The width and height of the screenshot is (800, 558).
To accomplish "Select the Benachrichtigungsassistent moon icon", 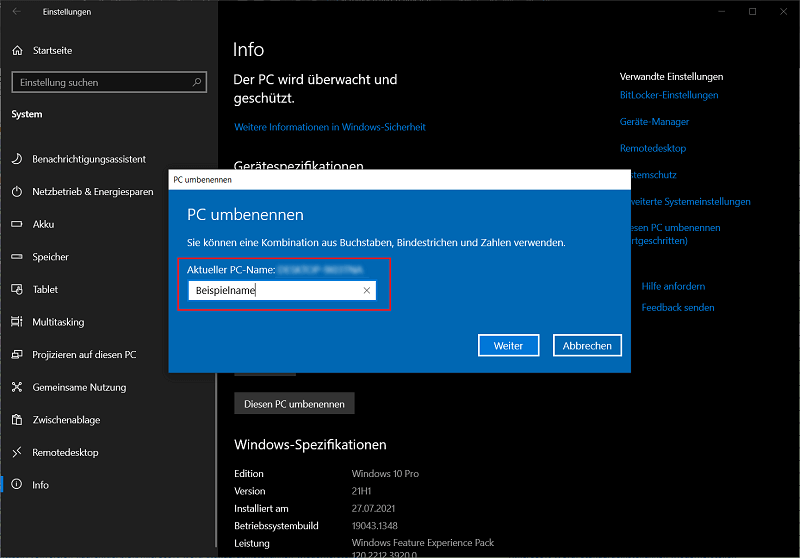I will click(x=17, y=159).
